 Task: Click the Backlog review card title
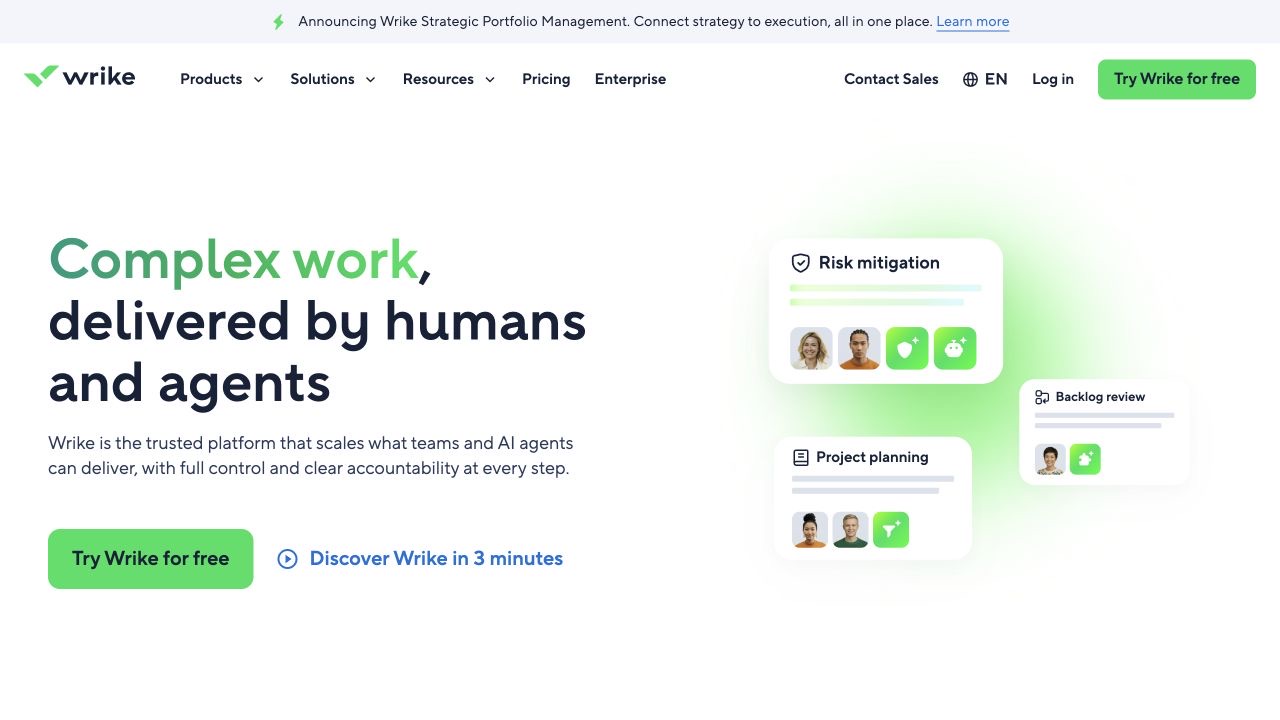click(1100, 397)
